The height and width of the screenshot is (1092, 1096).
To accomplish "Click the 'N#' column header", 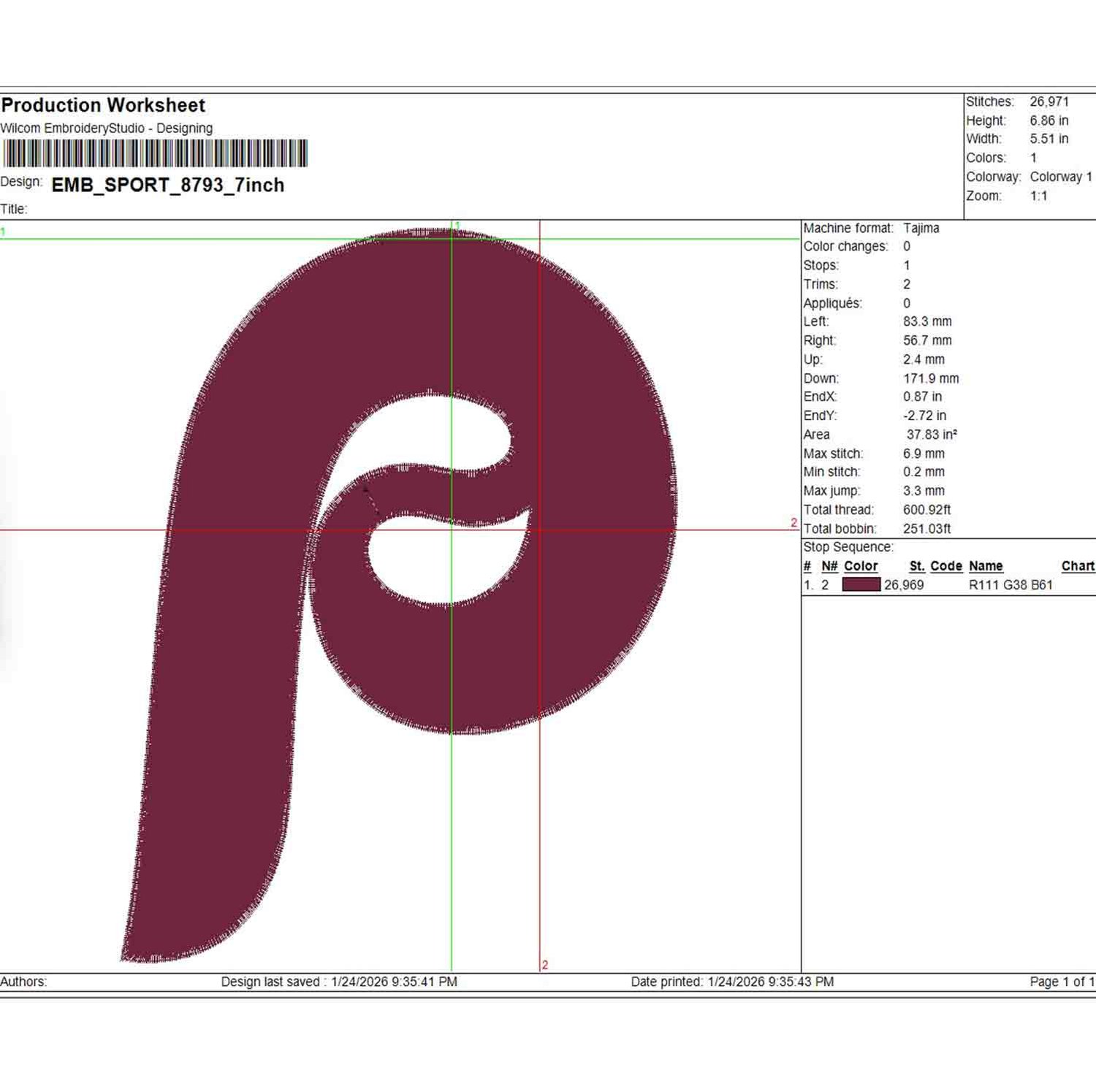I will pyautogui.click(x=829, y=566).
